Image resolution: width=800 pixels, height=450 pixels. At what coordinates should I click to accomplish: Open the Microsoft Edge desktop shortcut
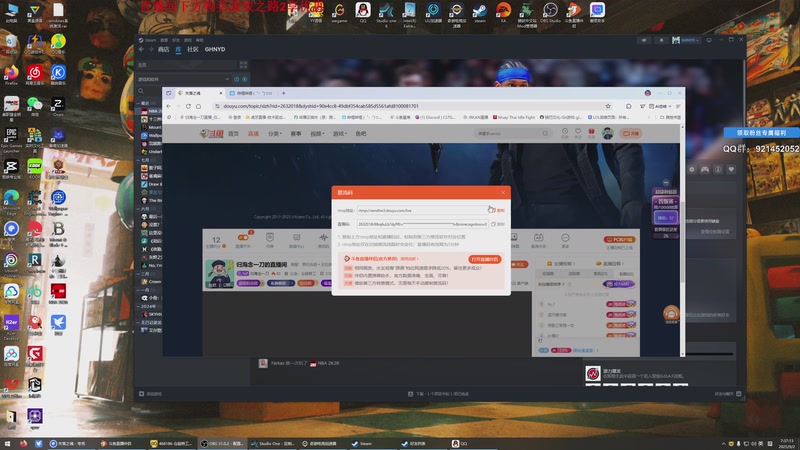(x=11, y=203)
